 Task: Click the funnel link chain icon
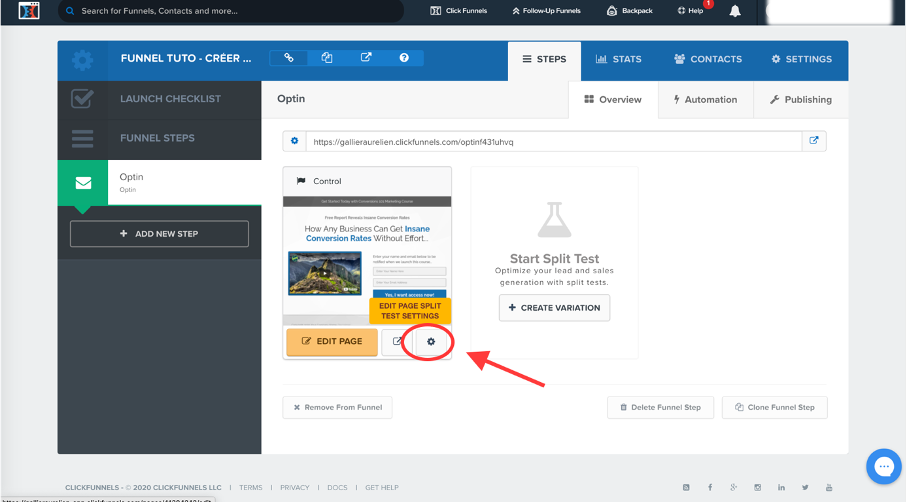[289, 58]
